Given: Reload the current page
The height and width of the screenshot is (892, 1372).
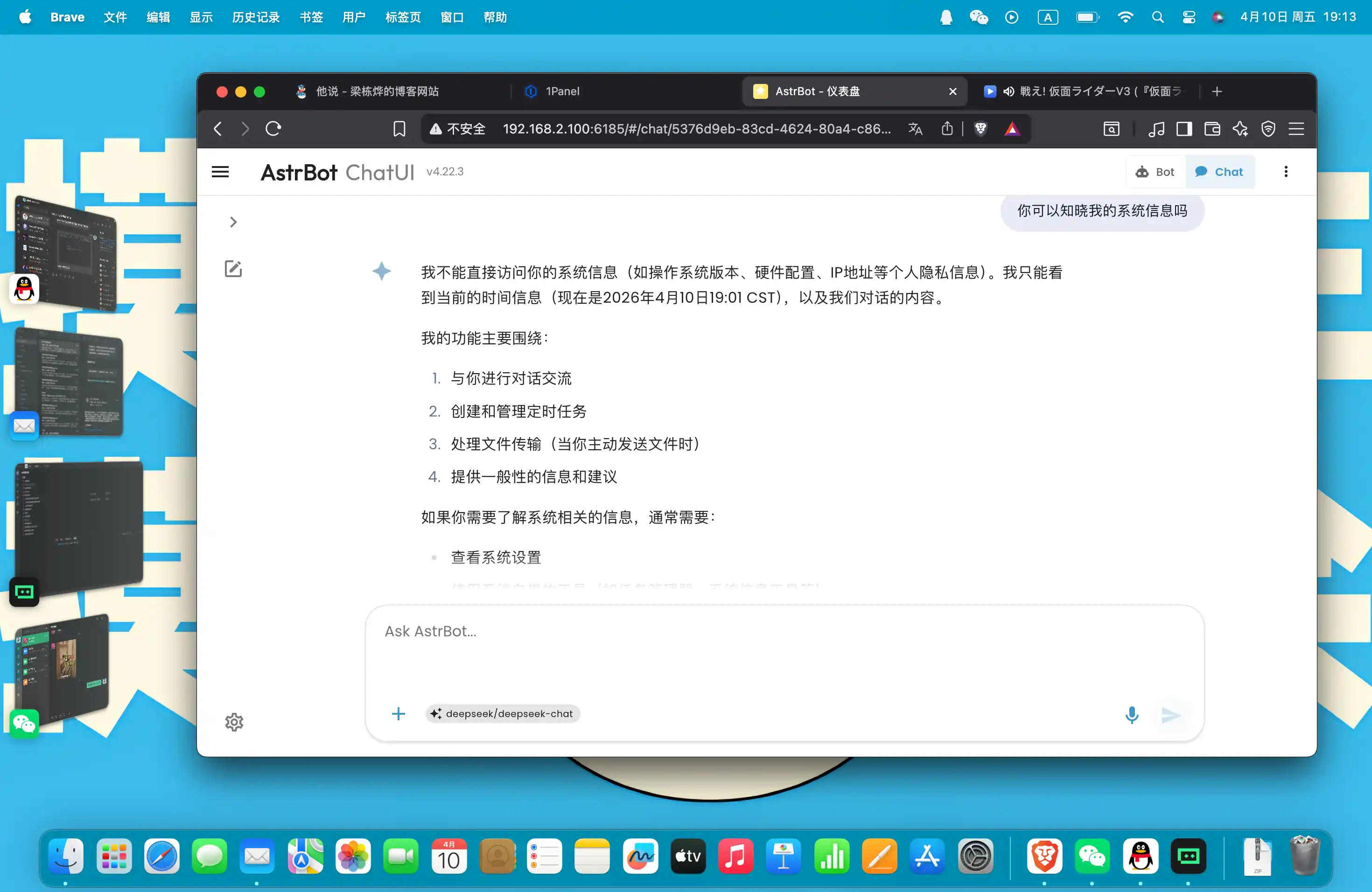Looking at the screenshot, I should [x=273, y=128].
